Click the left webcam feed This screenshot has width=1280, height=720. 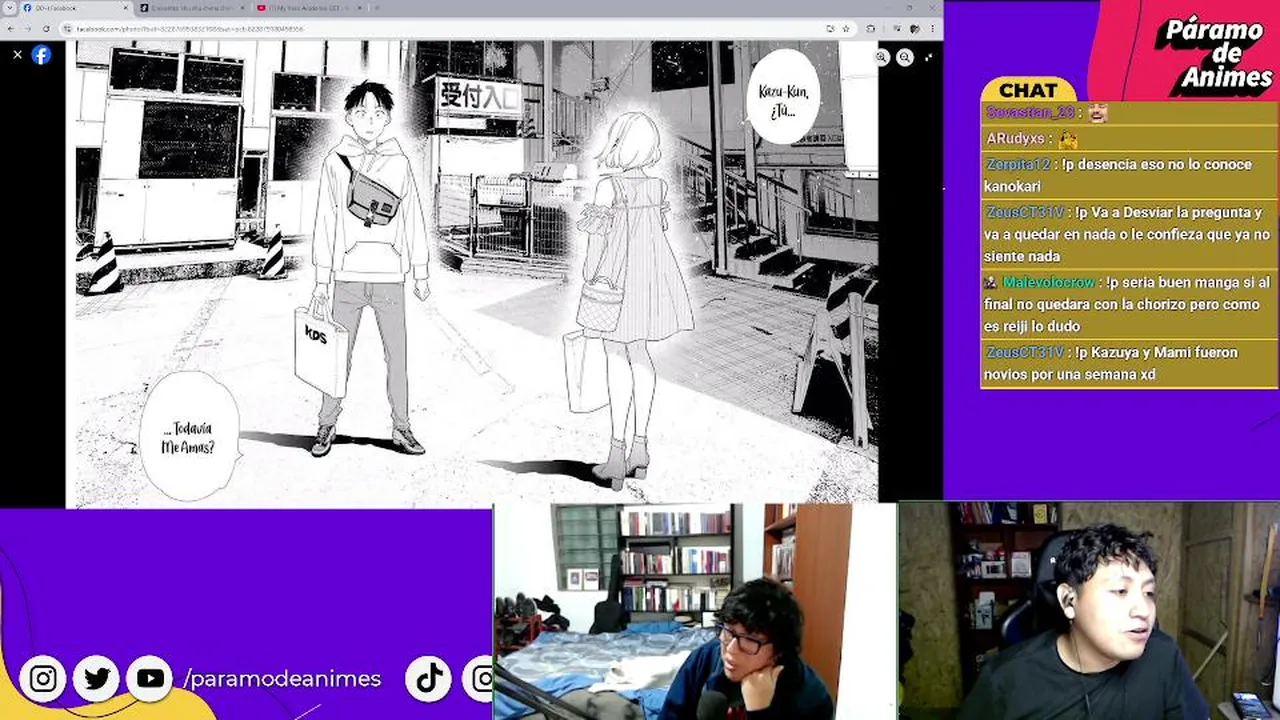[x=695, y=611]
